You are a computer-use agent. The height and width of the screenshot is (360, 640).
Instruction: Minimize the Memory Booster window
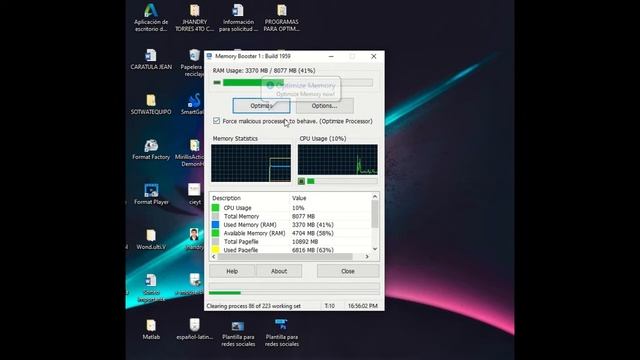tap(331, 56)
